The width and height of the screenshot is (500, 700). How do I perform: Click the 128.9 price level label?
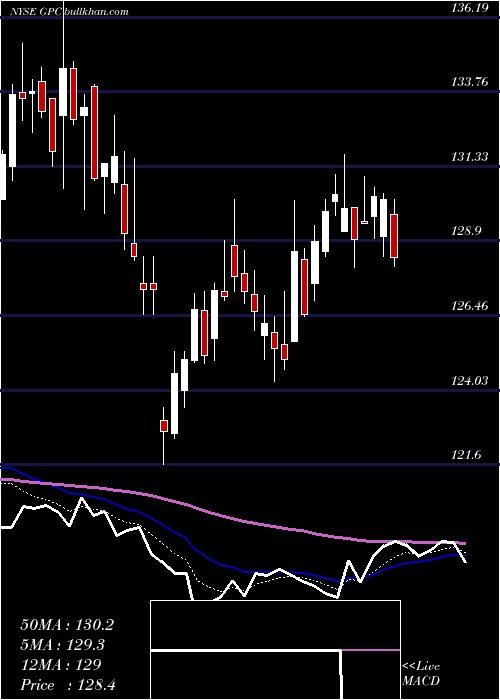[466, 231]
